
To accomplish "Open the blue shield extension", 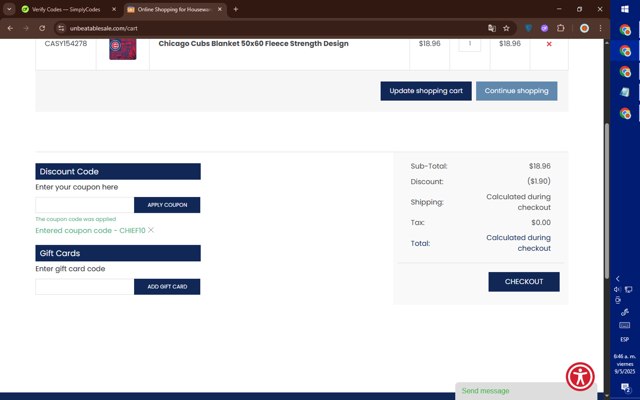I will click(529, 28).
